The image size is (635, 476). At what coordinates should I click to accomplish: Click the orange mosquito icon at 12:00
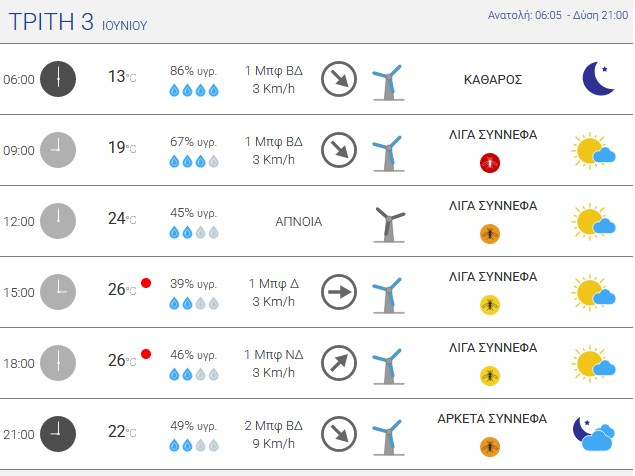490,234
